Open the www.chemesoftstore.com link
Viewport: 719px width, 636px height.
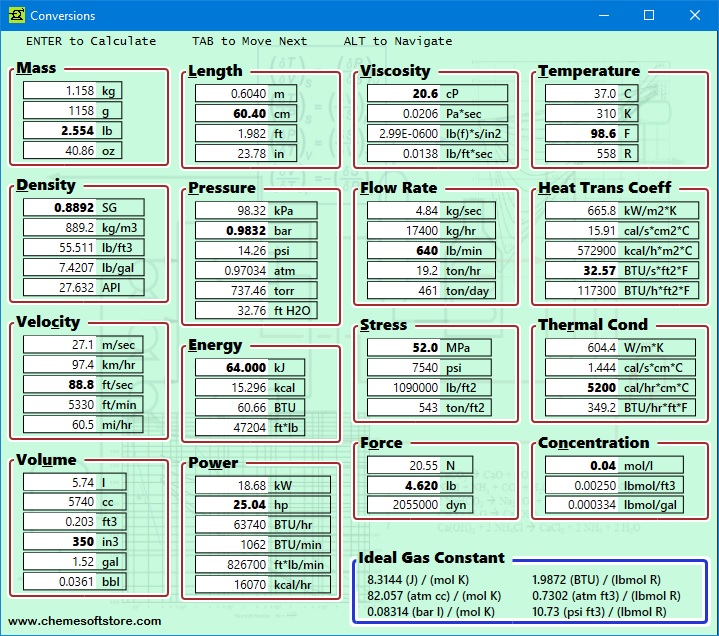click(x=85, y=621)
